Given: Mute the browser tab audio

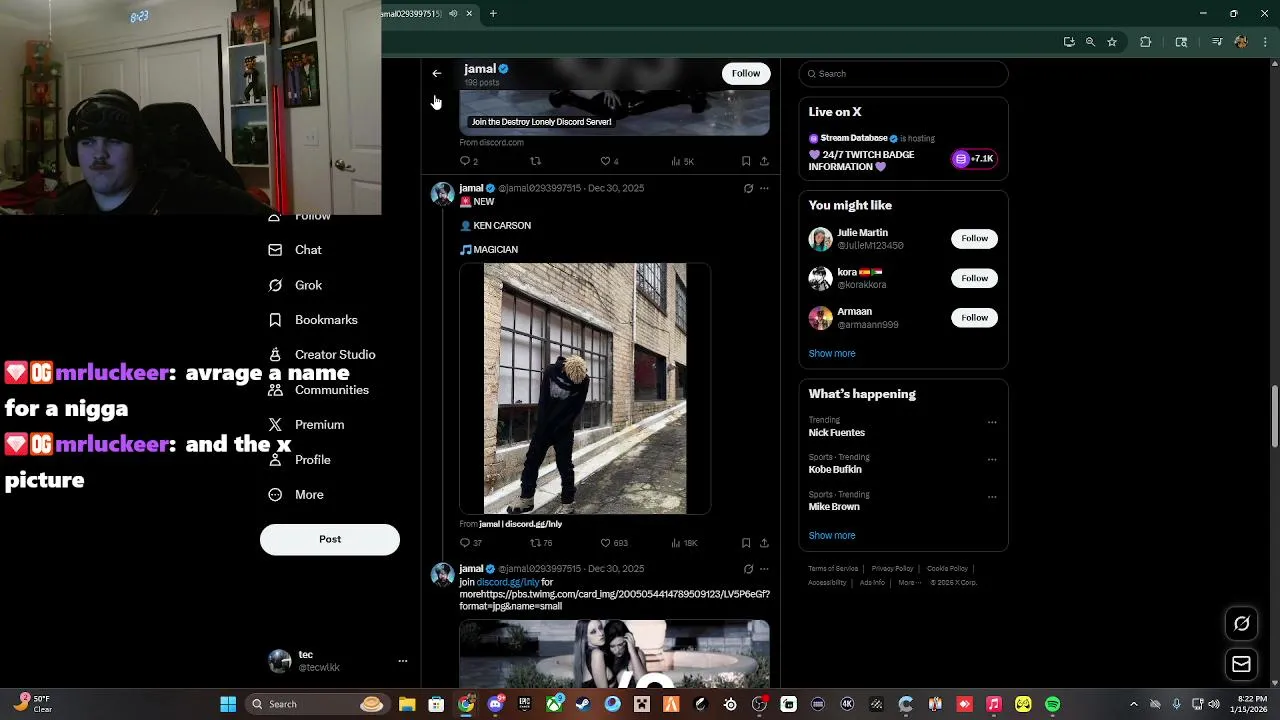Looking at the screenshot, I should (453, 13).
